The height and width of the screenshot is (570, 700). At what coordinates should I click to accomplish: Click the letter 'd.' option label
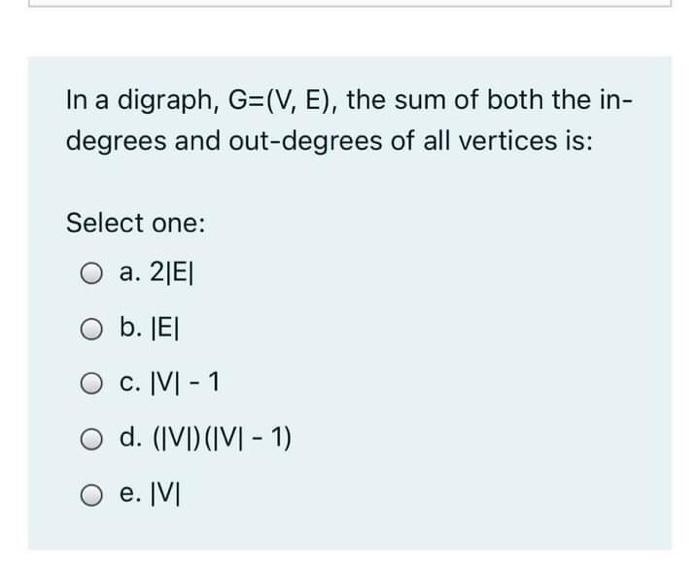point(131,437)
